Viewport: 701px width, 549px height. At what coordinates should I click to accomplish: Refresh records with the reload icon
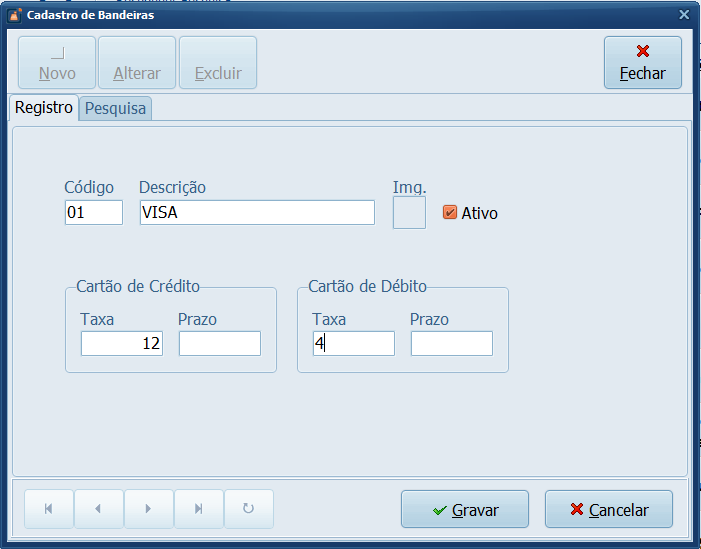(x=248, y=509)
